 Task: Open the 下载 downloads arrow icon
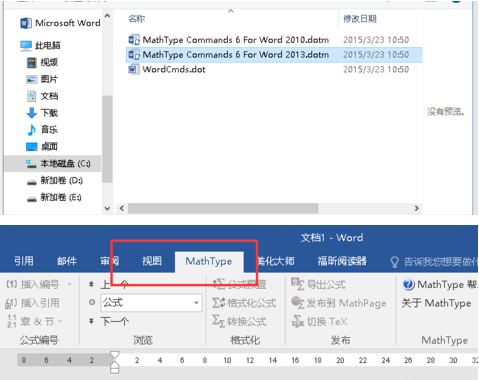point(31,113)
